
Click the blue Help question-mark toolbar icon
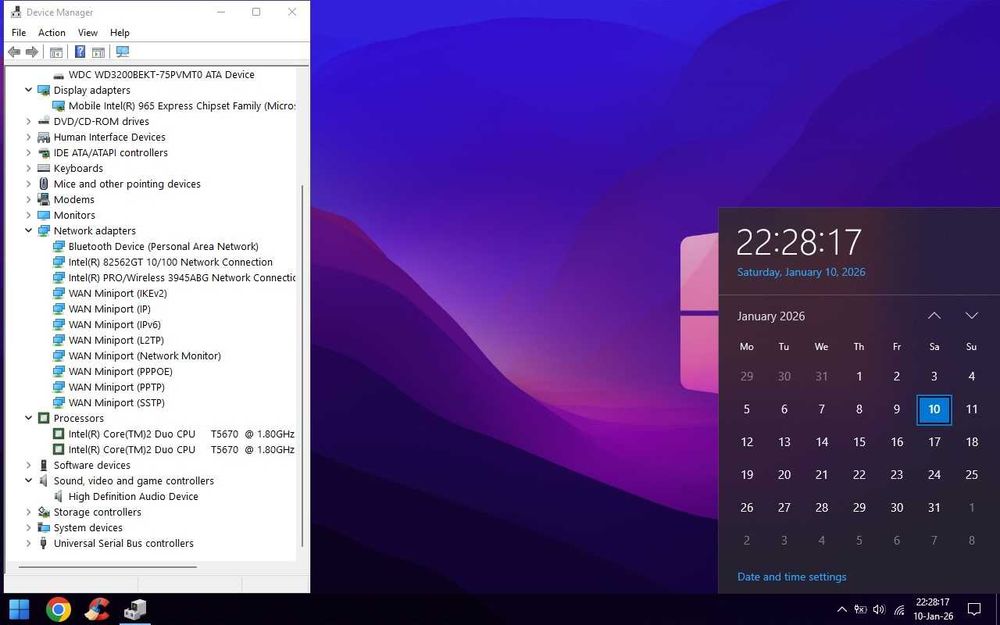[80, 52]
